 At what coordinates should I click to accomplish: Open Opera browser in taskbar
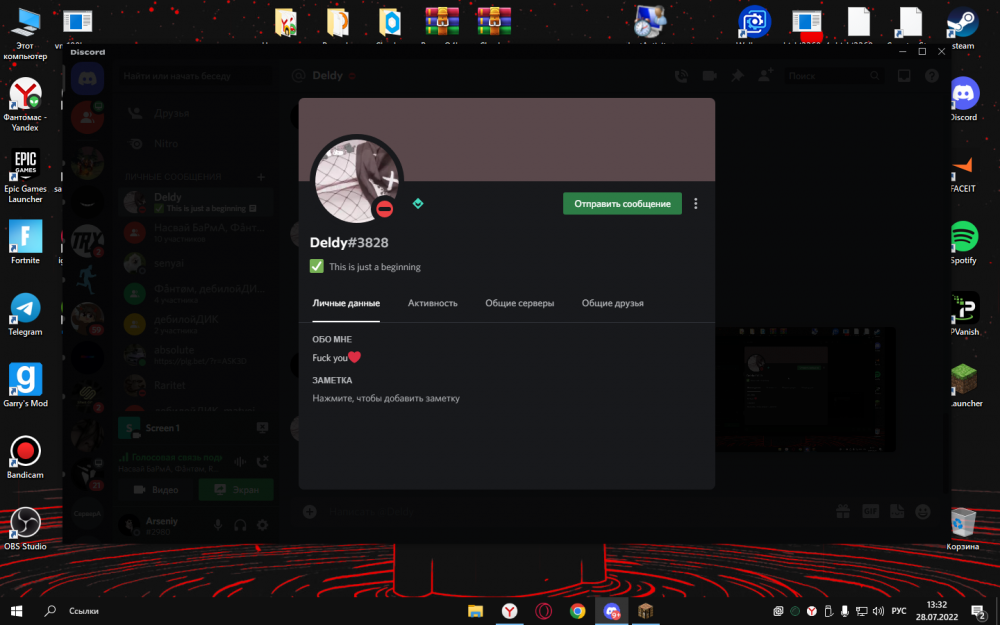(x=543, y=611)
